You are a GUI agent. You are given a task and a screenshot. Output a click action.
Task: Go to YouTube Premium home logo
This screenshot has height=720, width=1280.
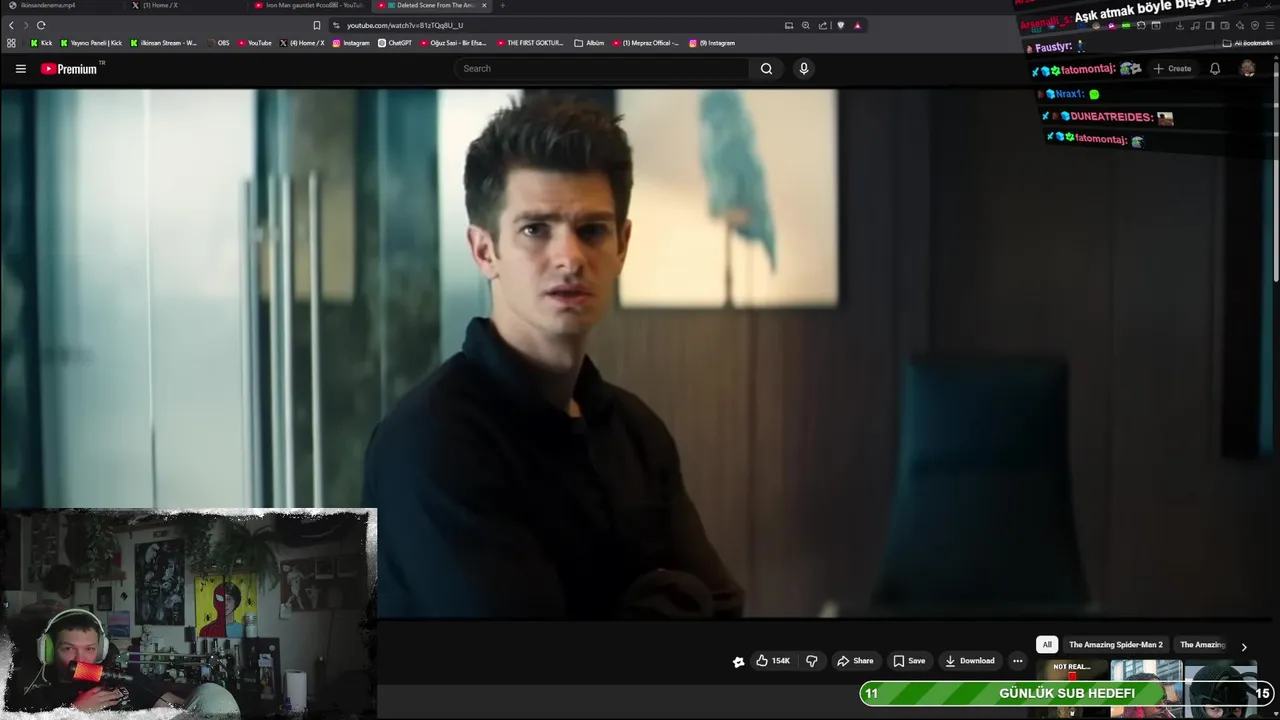click(70, 69)
